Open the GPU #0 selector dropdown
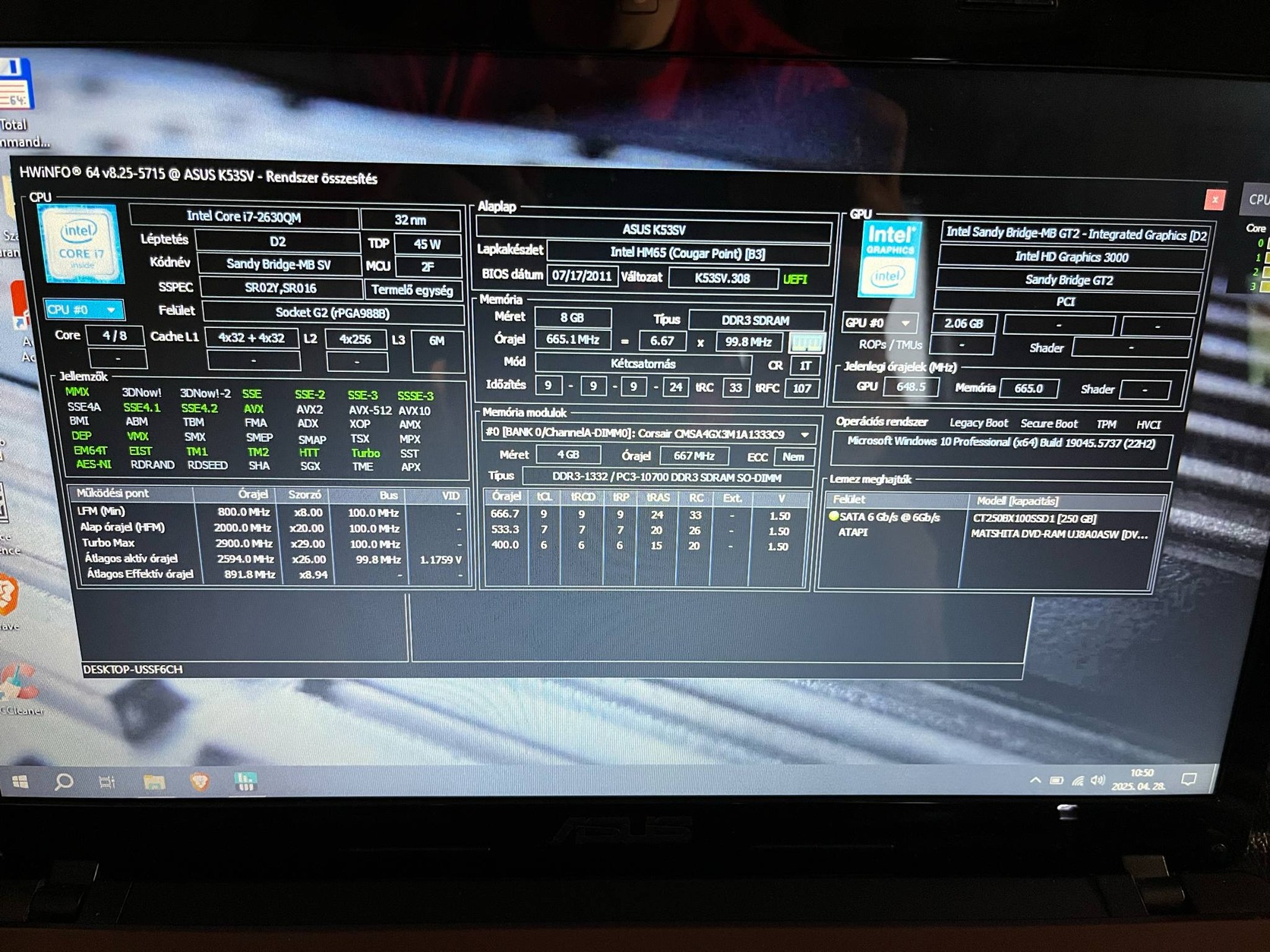Image resolution: width=1270 pixels, height=952 pixels. 881,323
